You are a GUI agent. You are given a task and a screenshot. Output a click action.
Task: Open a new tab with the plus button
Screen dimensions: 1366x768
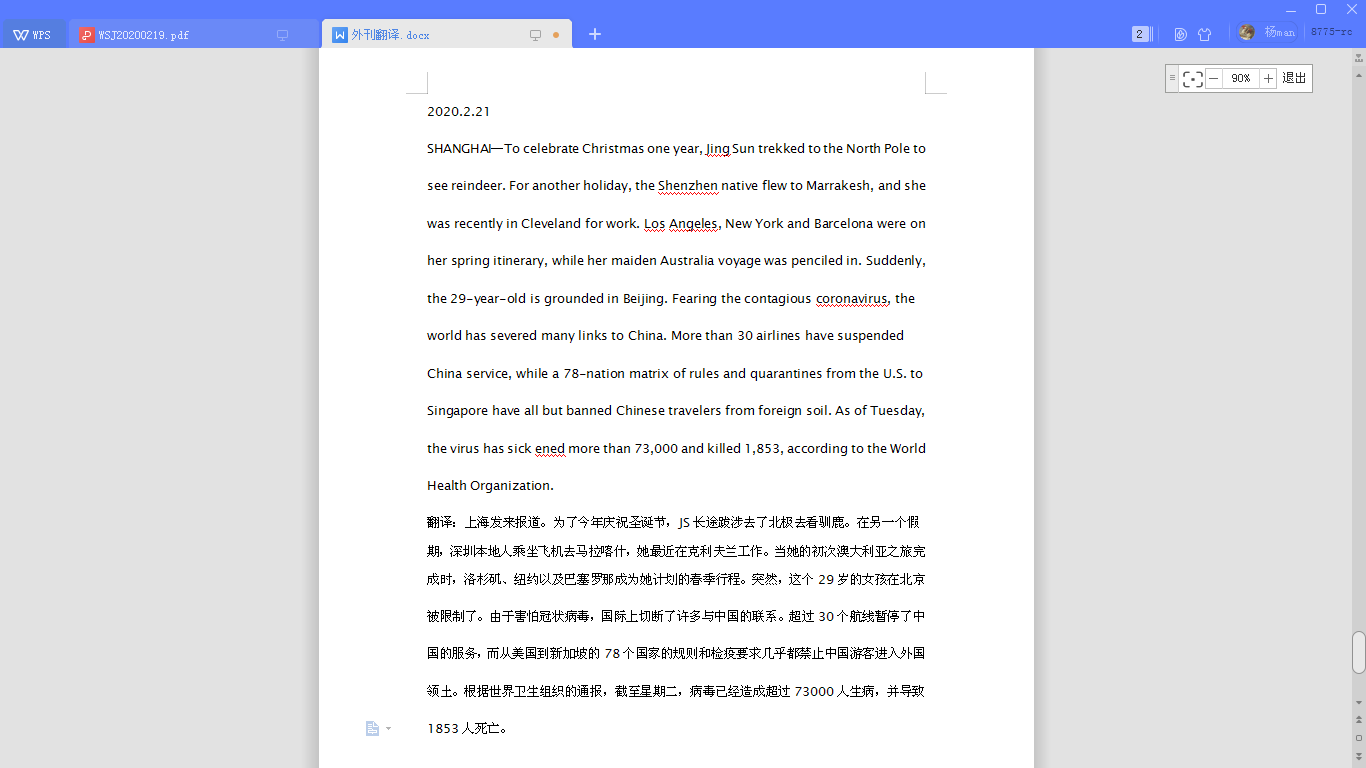[595, 34]
